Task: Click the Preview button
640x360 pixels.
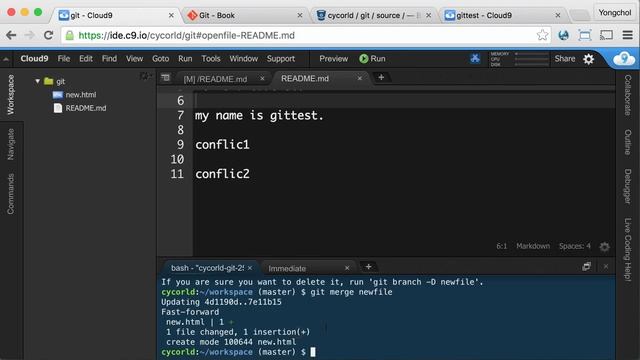Action: point(333,59)
